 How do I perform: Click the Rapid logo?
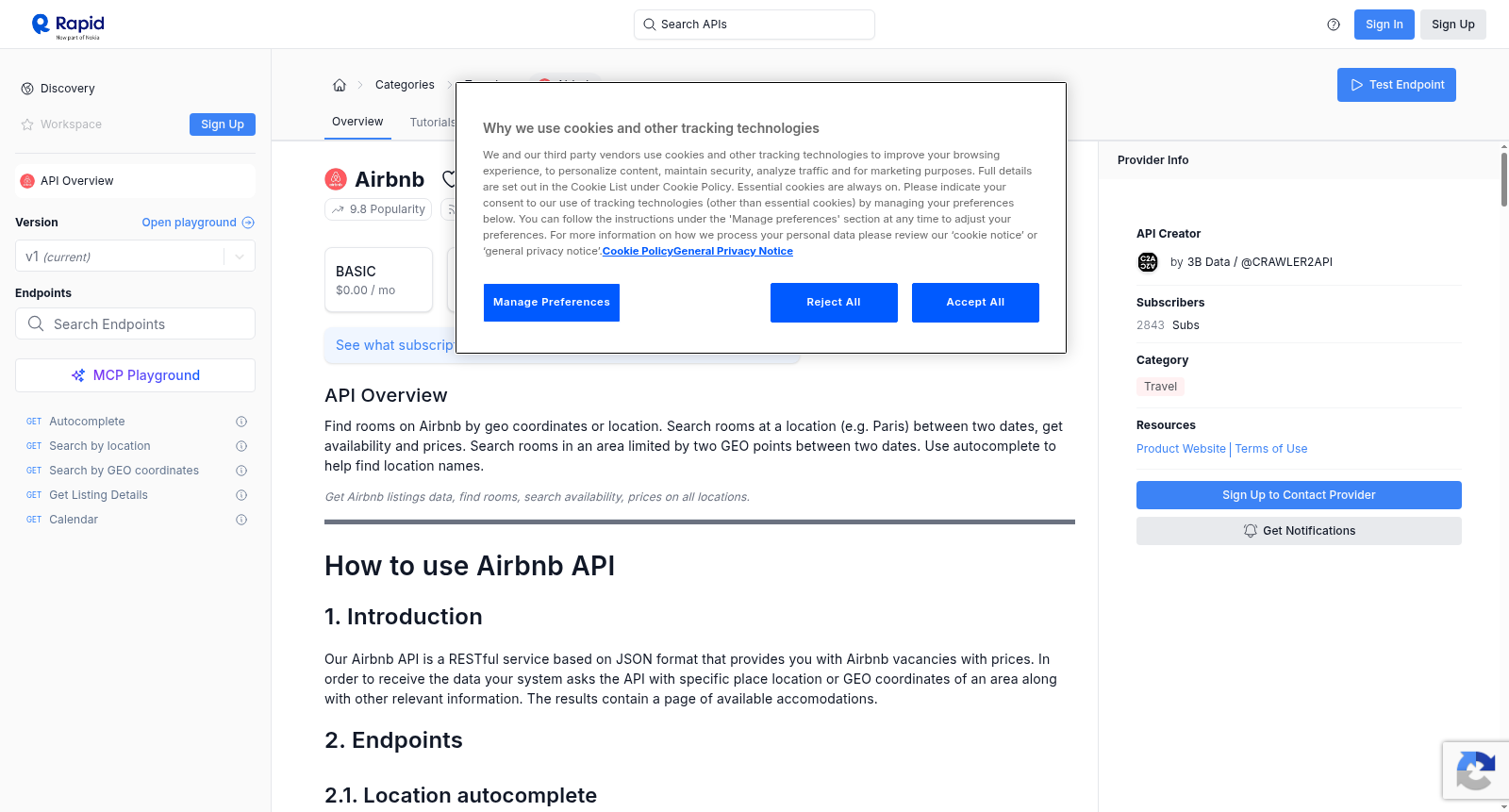coord(68,25)
